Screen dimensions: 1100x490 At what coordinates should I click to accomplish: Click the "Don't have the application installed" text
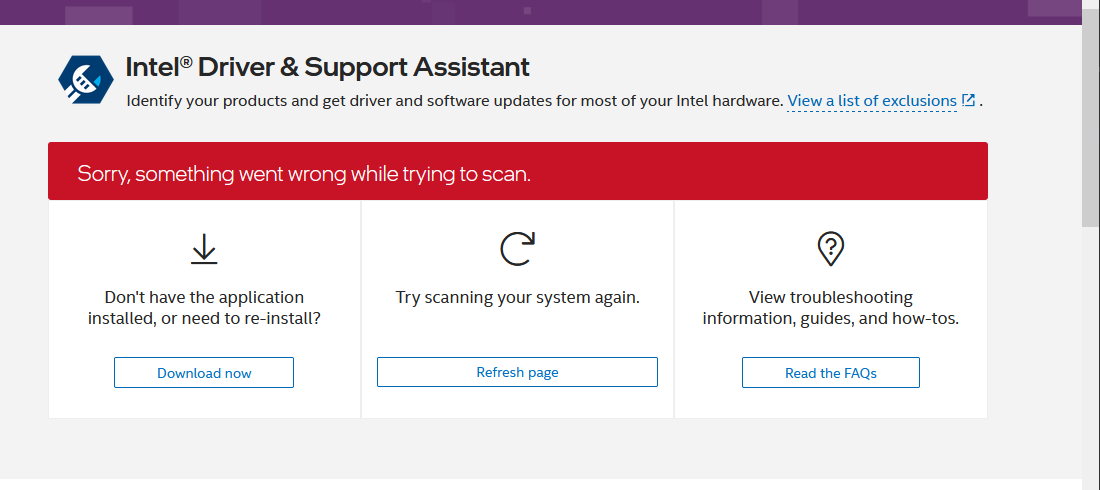pos(204,308)
